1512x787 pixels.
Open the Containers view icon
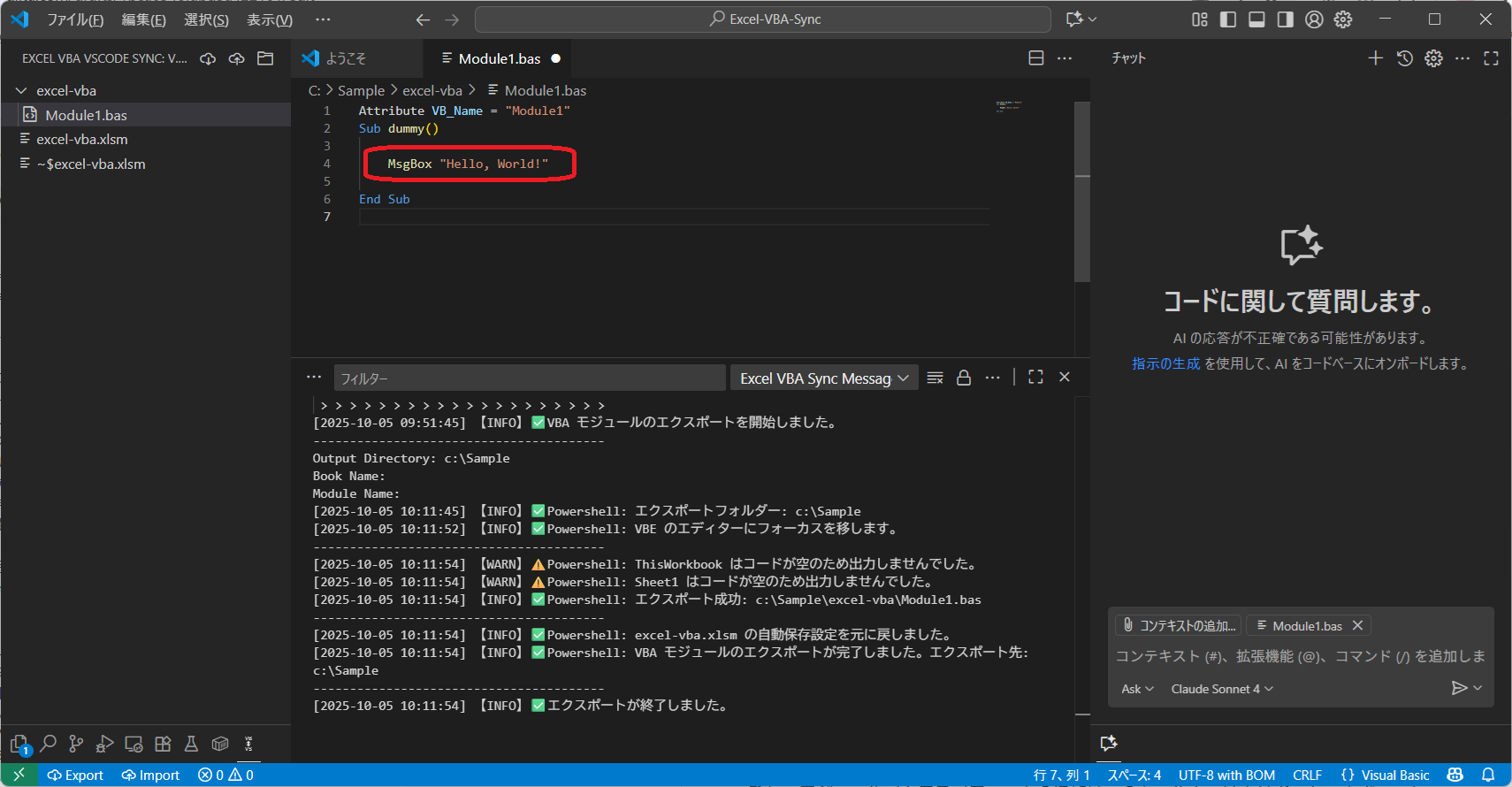click(220, 744)
